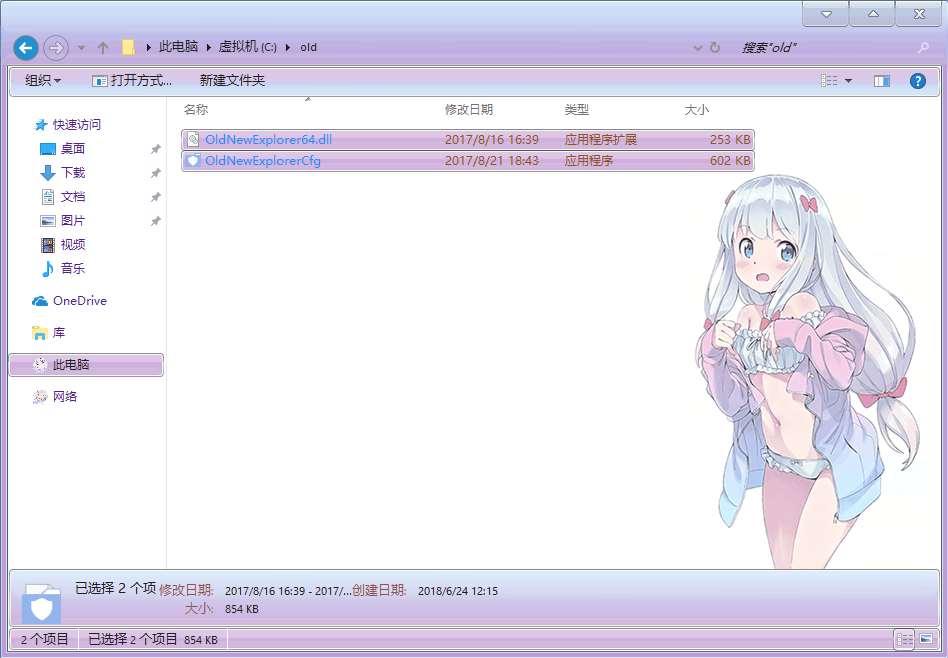Click the OldNewExplorer64.dll file icon
The width and height of the screenshot is (948, 658).
coord(193,140)
